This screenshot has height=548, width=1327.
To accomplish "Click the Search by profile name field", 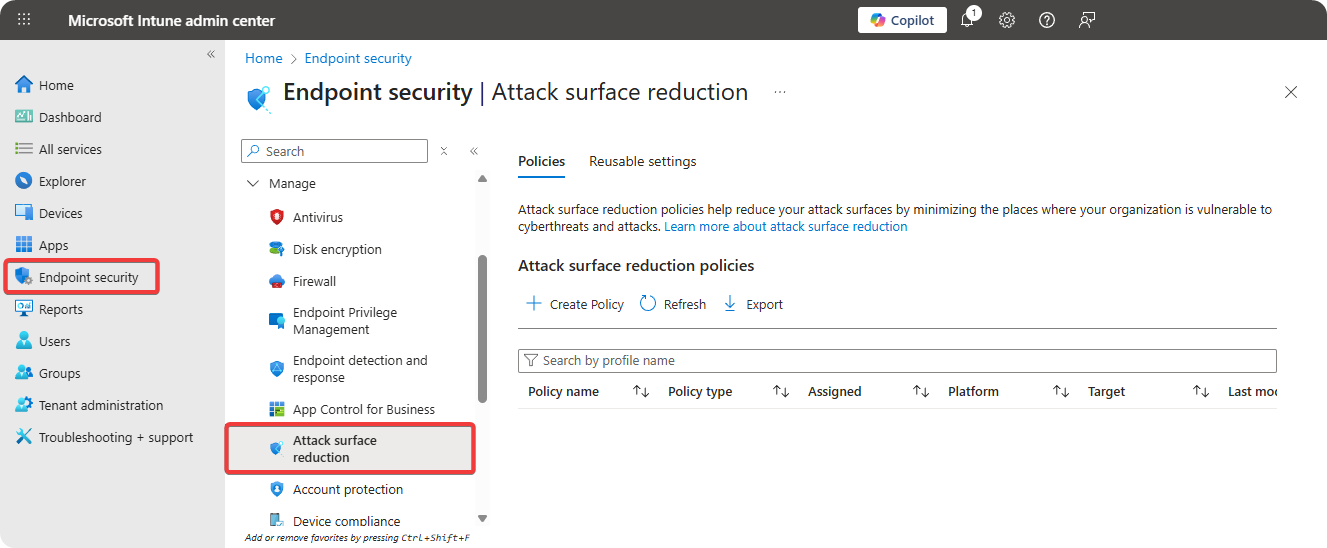I will (897, 360).
